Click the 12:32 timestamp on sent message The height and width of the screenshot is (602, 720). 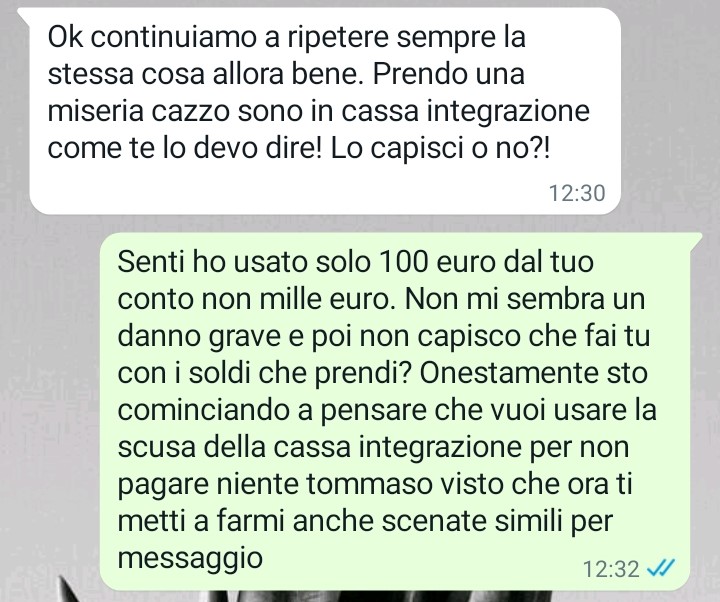611,569
